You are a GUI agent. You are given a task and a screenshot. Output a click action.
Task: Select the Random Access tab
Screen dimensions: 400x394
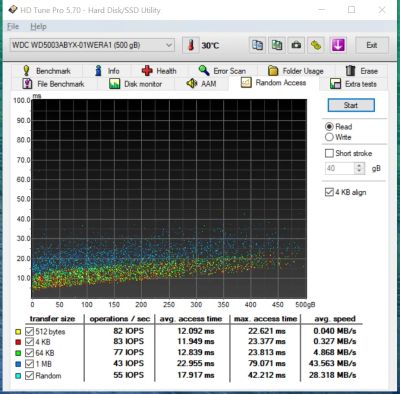273,83
